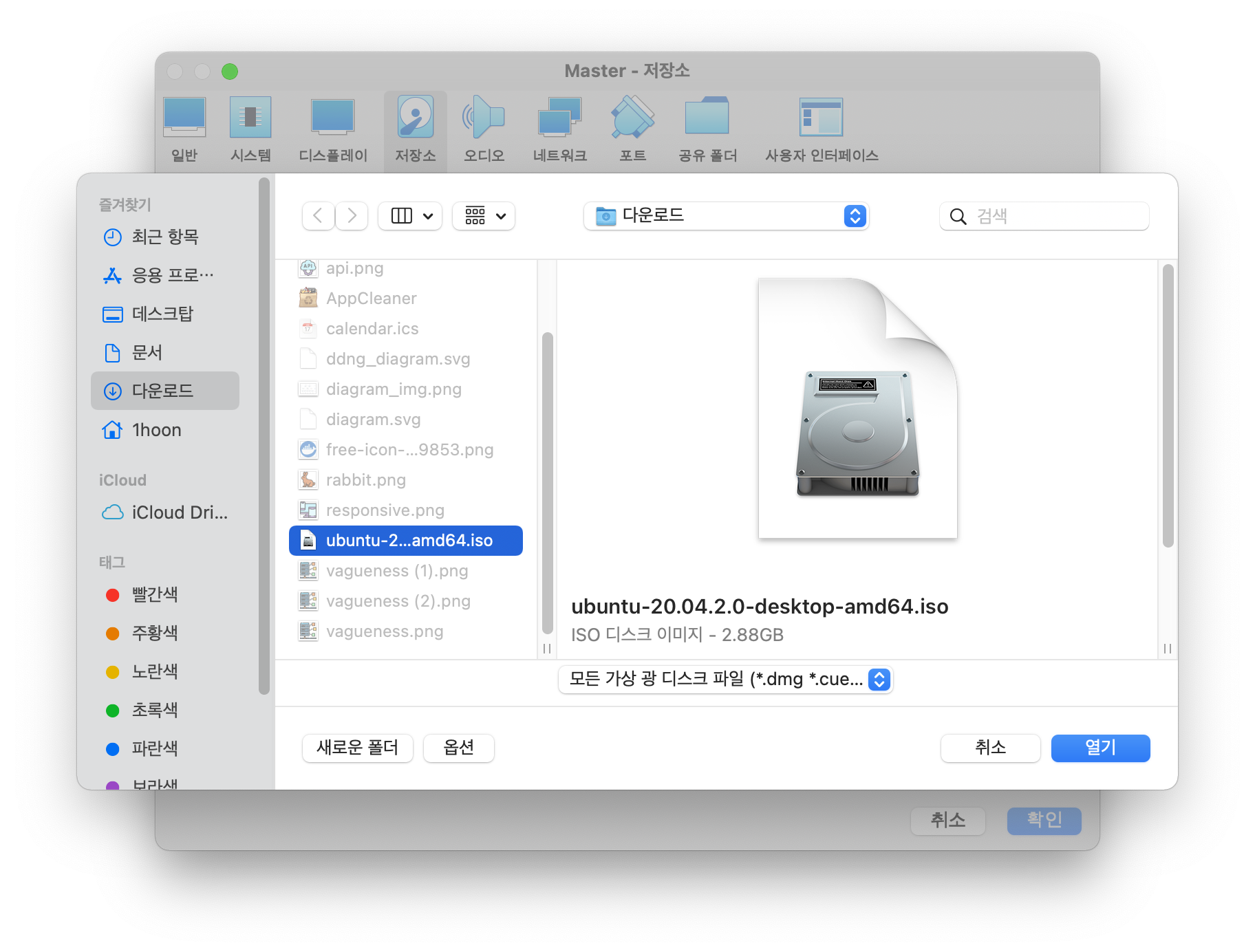1255x952 pixels.
Task: Select vagueness (2).png file
Action: [x=406, y=601]
